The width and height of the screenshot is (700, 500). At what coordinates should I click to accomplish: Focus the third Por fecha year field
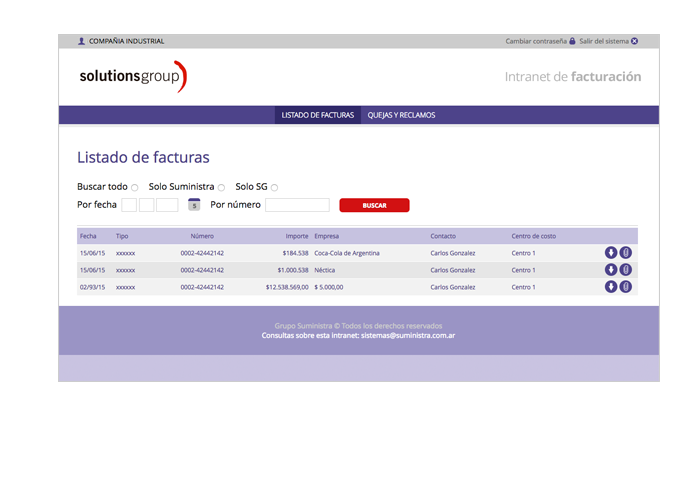coord(167,205)
